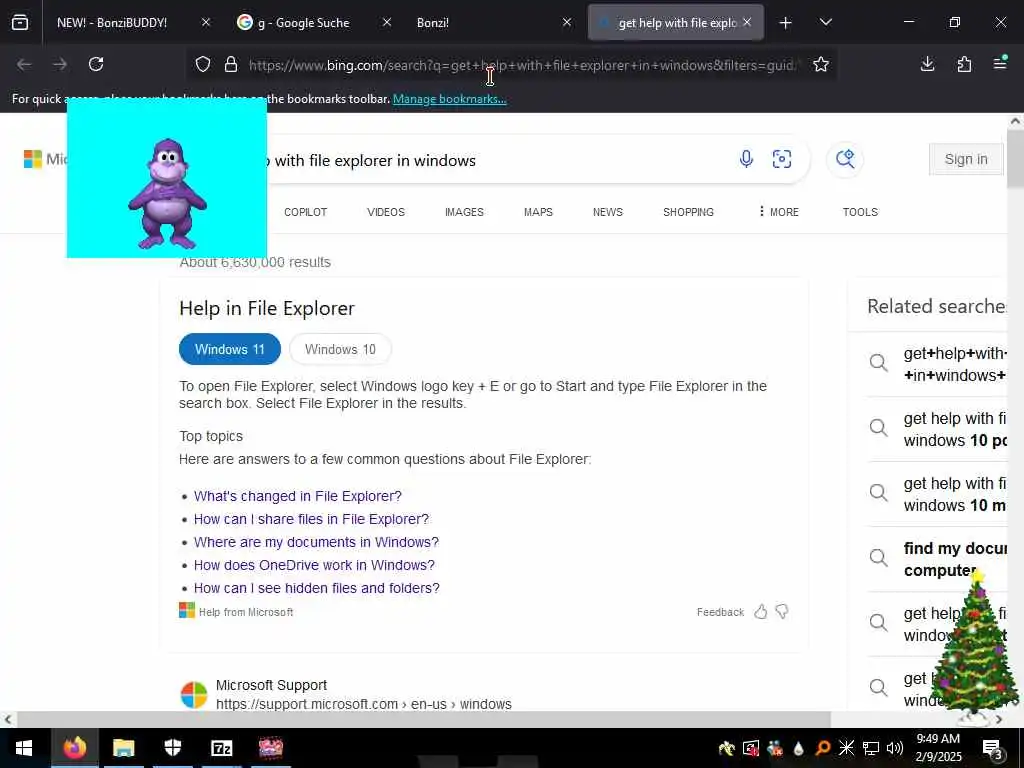1024x768 pixels.
Task: Click the Sign in button
Action: click(x=966, y=159)
